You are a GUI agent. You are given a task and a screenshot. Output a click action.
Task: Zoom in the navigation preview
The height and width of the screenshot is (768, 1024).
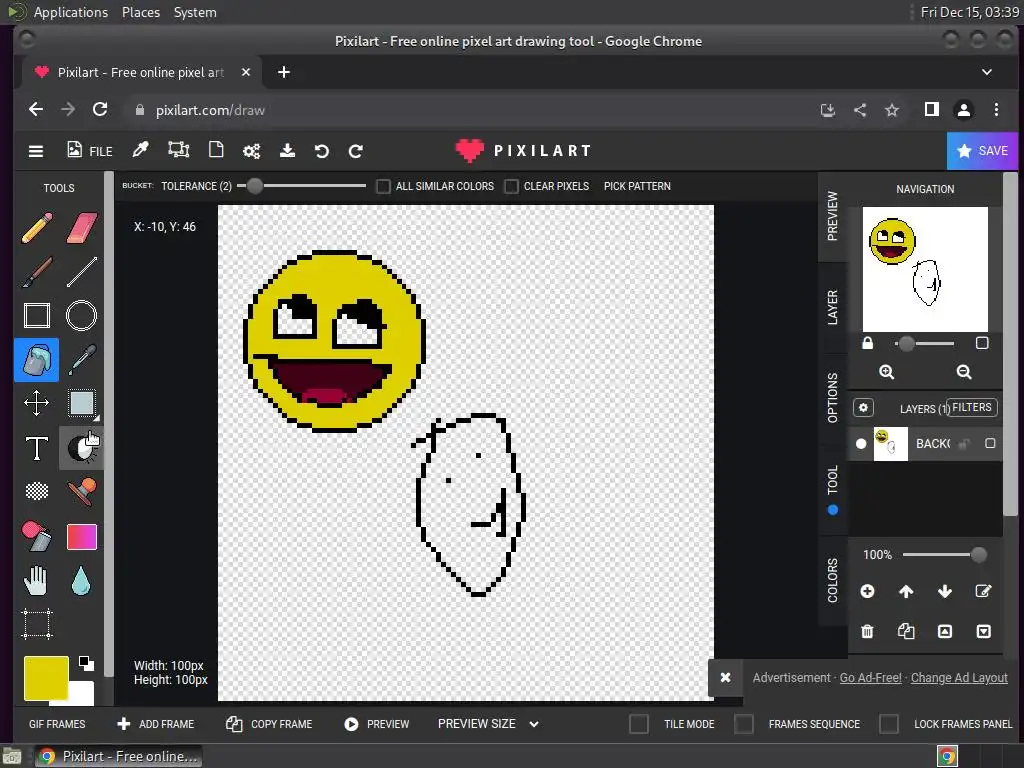pyautogui.click(x=886, y=372)
